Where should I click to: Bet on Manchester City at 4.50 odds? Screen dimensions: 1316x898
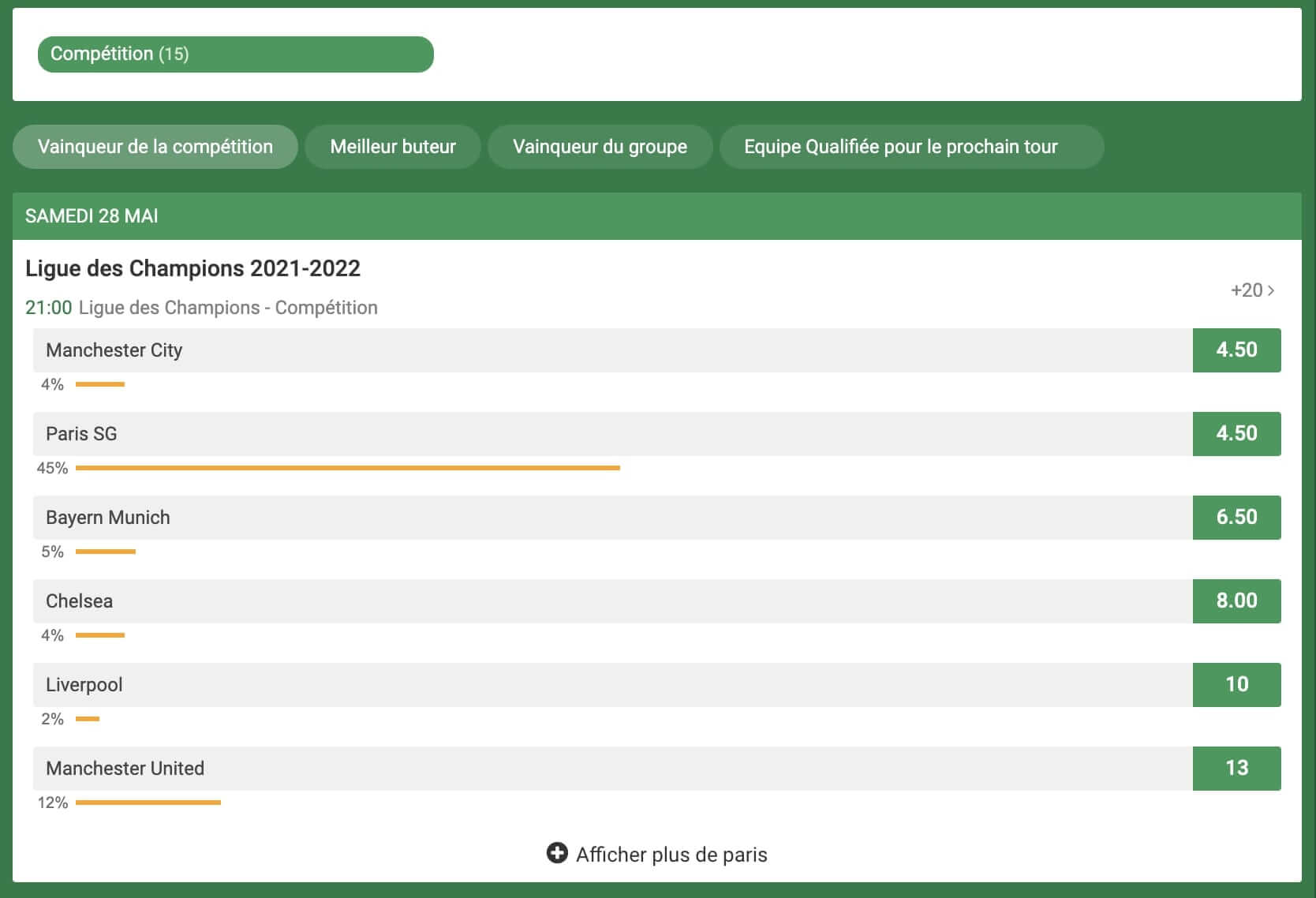tap(1236, 350)
